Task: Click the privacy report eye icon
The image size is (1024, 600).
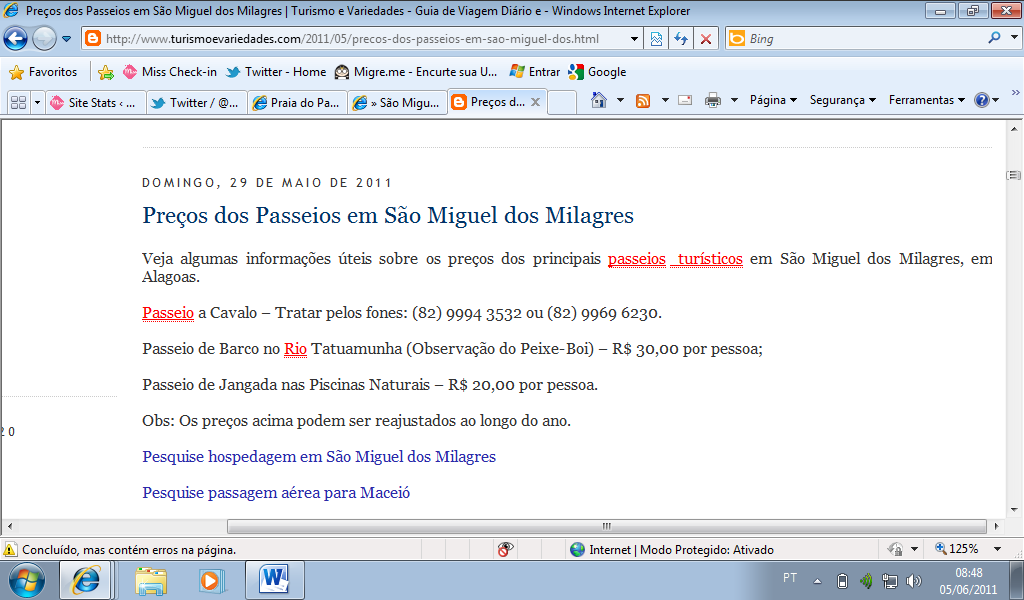Action: tap(506, 549)
